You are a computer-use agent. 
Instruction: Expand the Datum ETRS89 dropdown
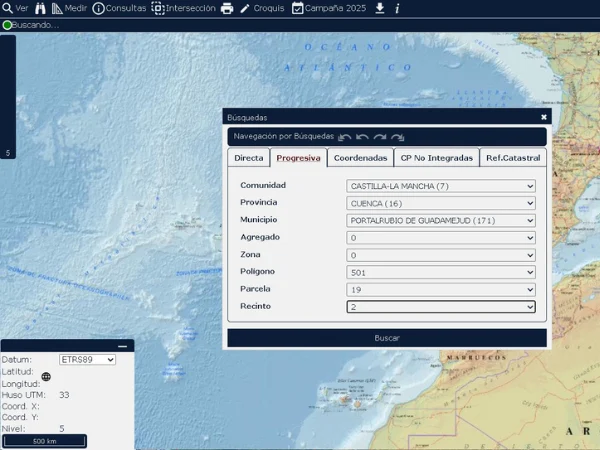click(87, 360)
